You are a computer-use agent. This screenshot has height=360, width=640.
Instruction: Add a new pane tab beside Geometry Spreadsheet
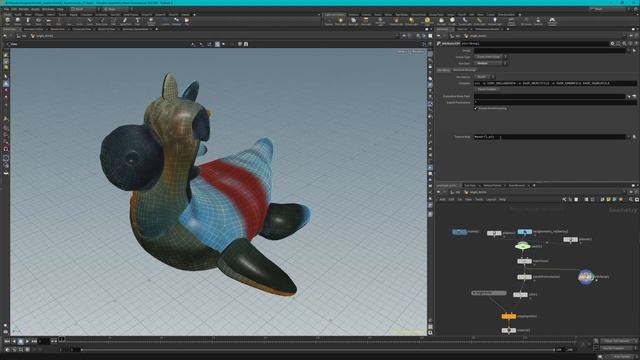tap(157, 29)
